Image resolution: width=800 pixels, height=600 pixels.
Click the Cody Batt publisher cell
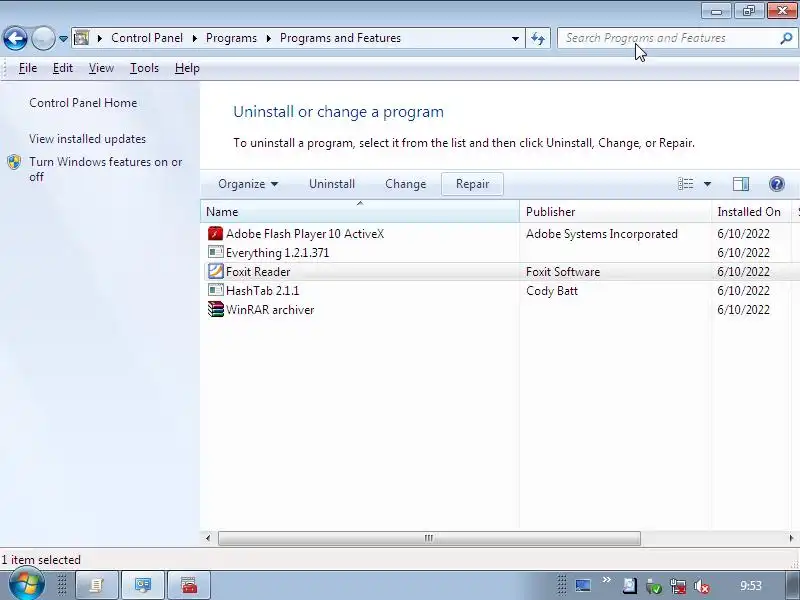[552, 291]
